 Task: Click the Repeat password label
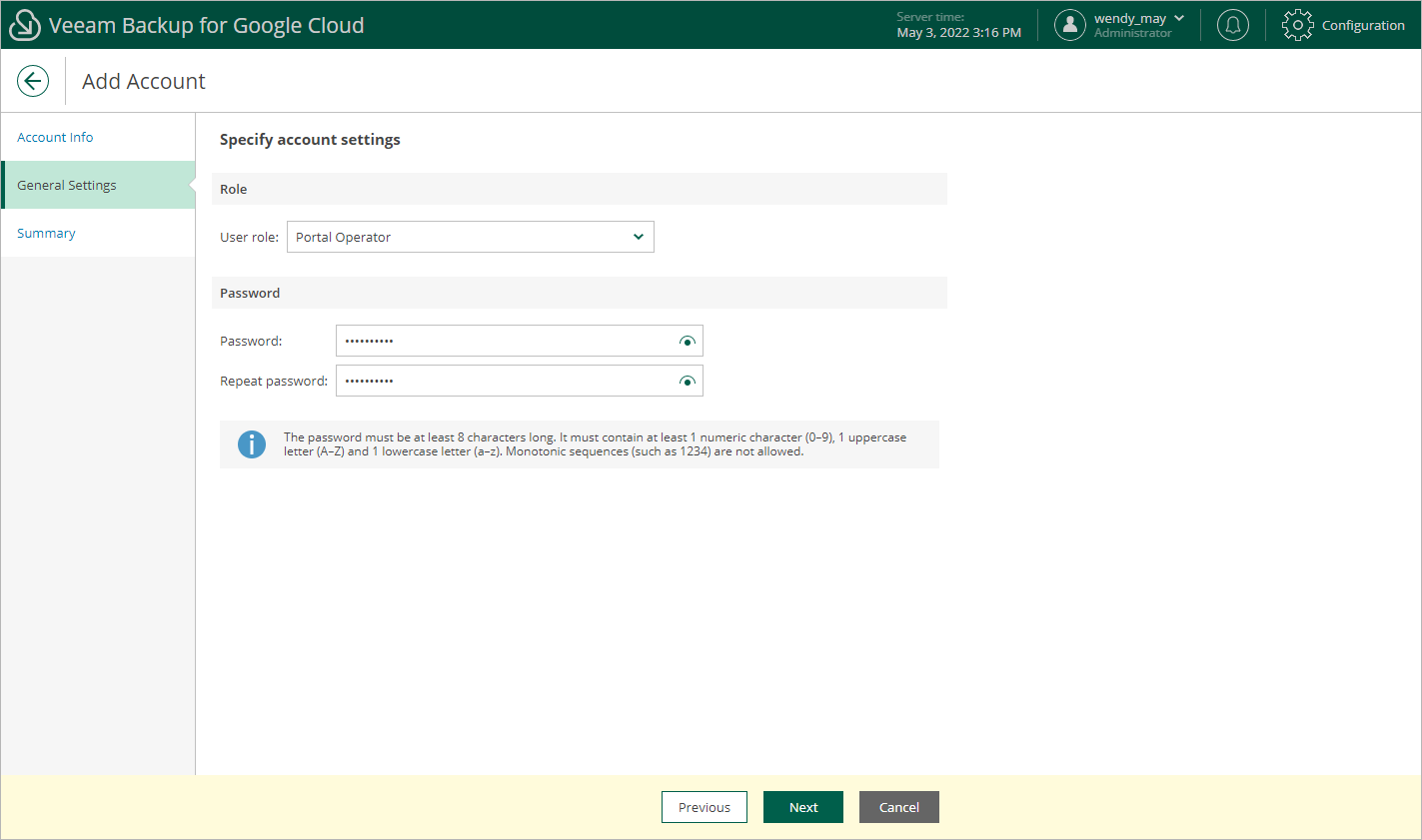tap(274, 381)
